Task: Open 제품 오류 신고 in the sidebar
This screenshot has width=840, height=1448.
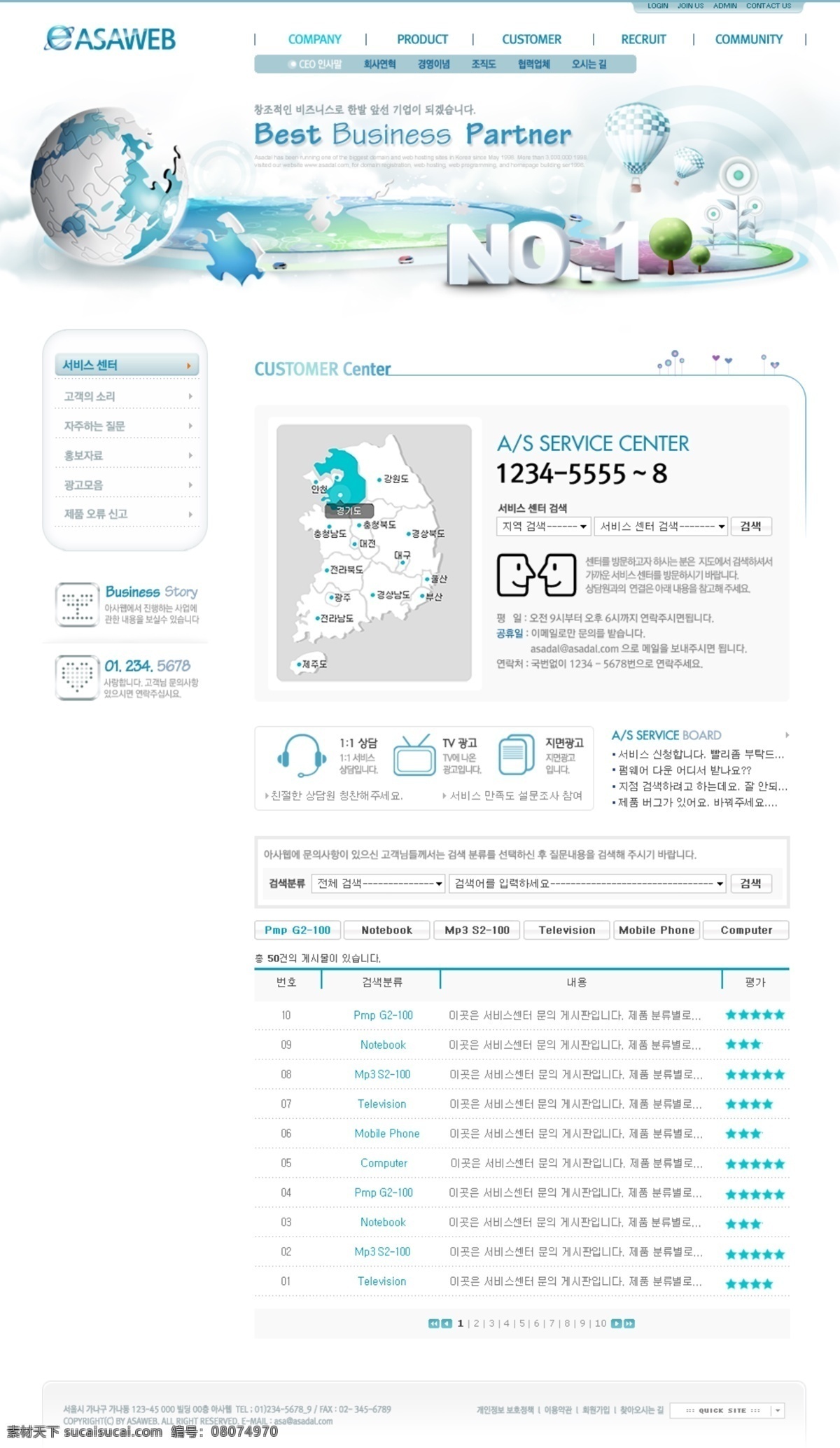Action: 127,514
